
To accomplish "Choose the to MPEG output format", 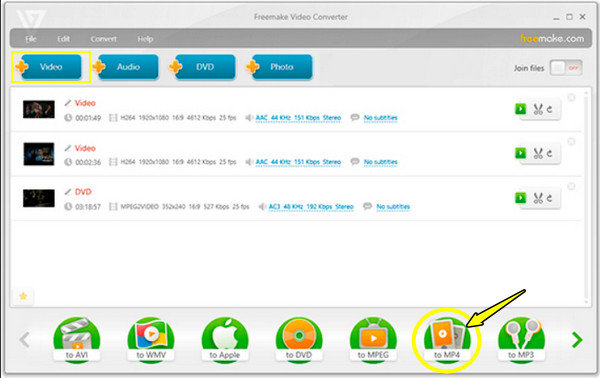I will 373,339.
